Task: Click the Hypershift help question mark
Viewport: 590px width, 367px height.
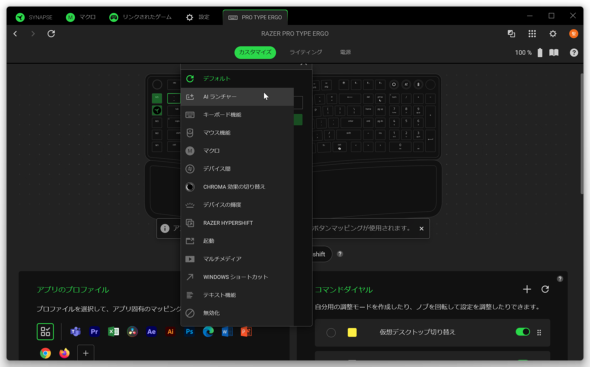Action: (340, 254)
